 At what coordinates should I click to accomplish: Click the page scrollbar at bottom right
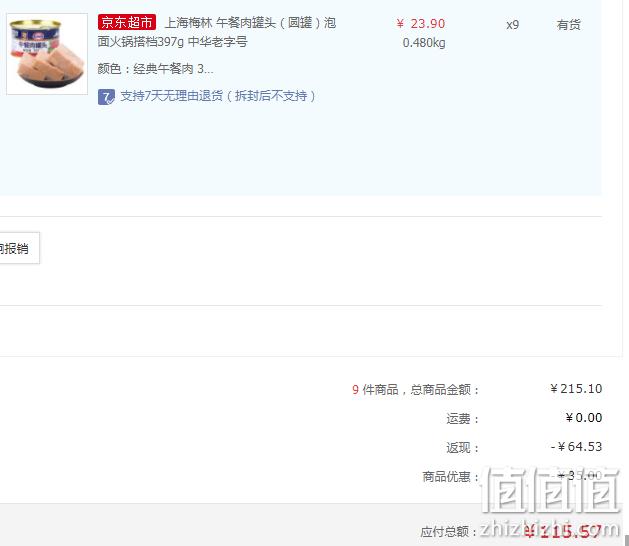627,540
